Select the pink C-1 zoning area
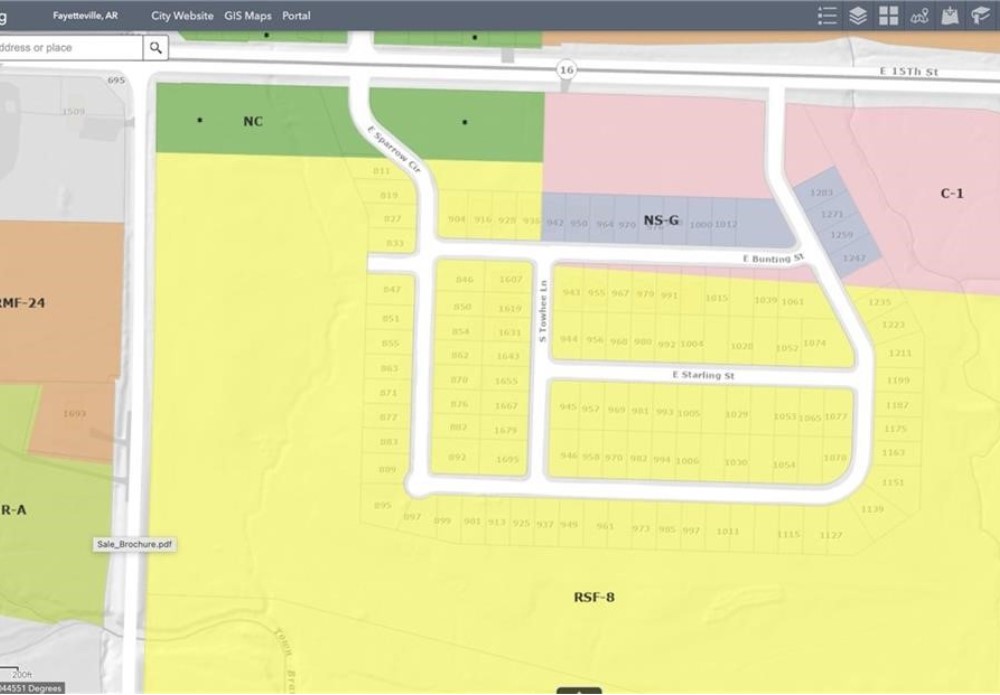Screen dimensions: 1000x695 (951, 193)
